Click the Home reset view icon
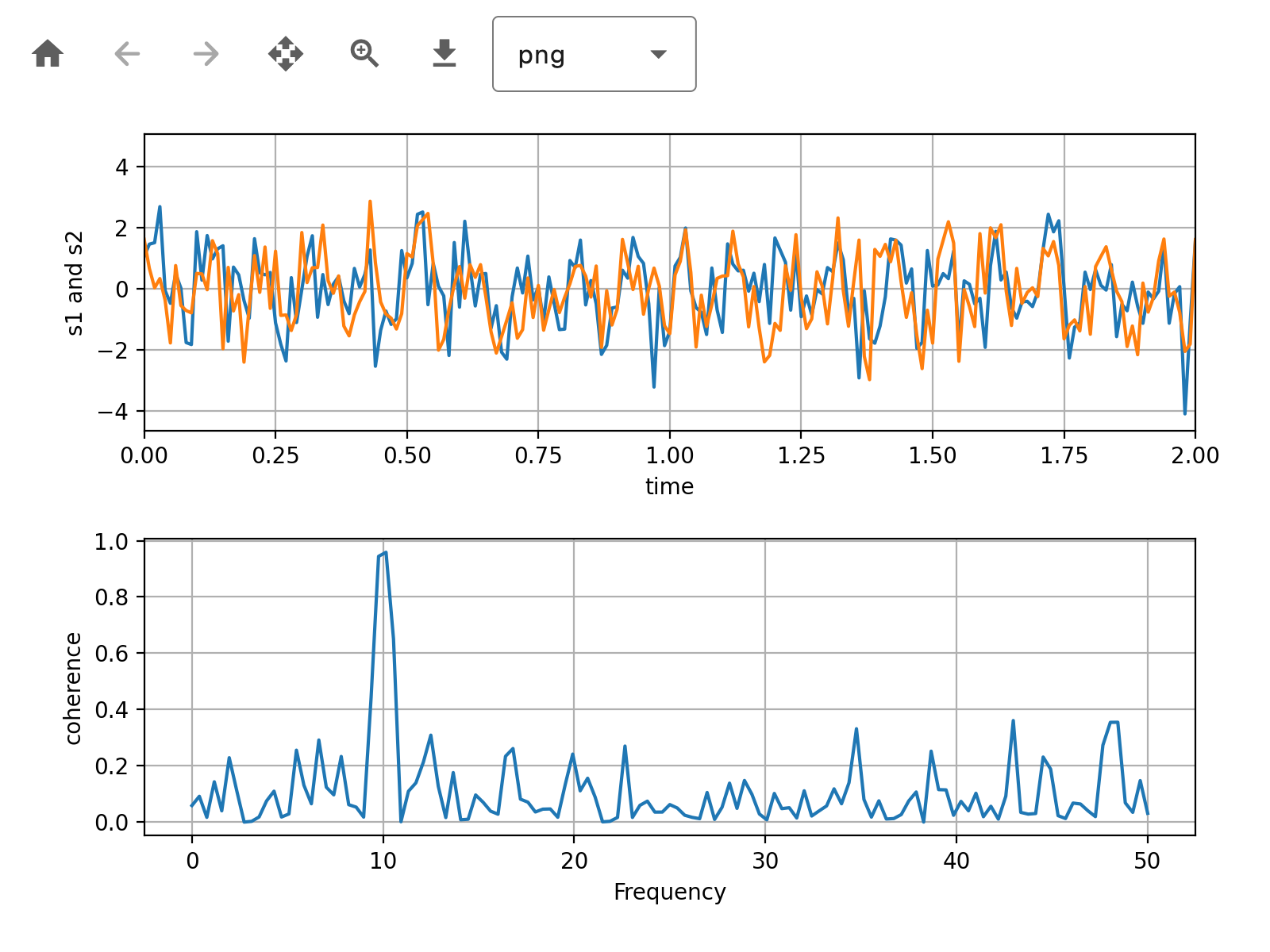 (48, 54)
